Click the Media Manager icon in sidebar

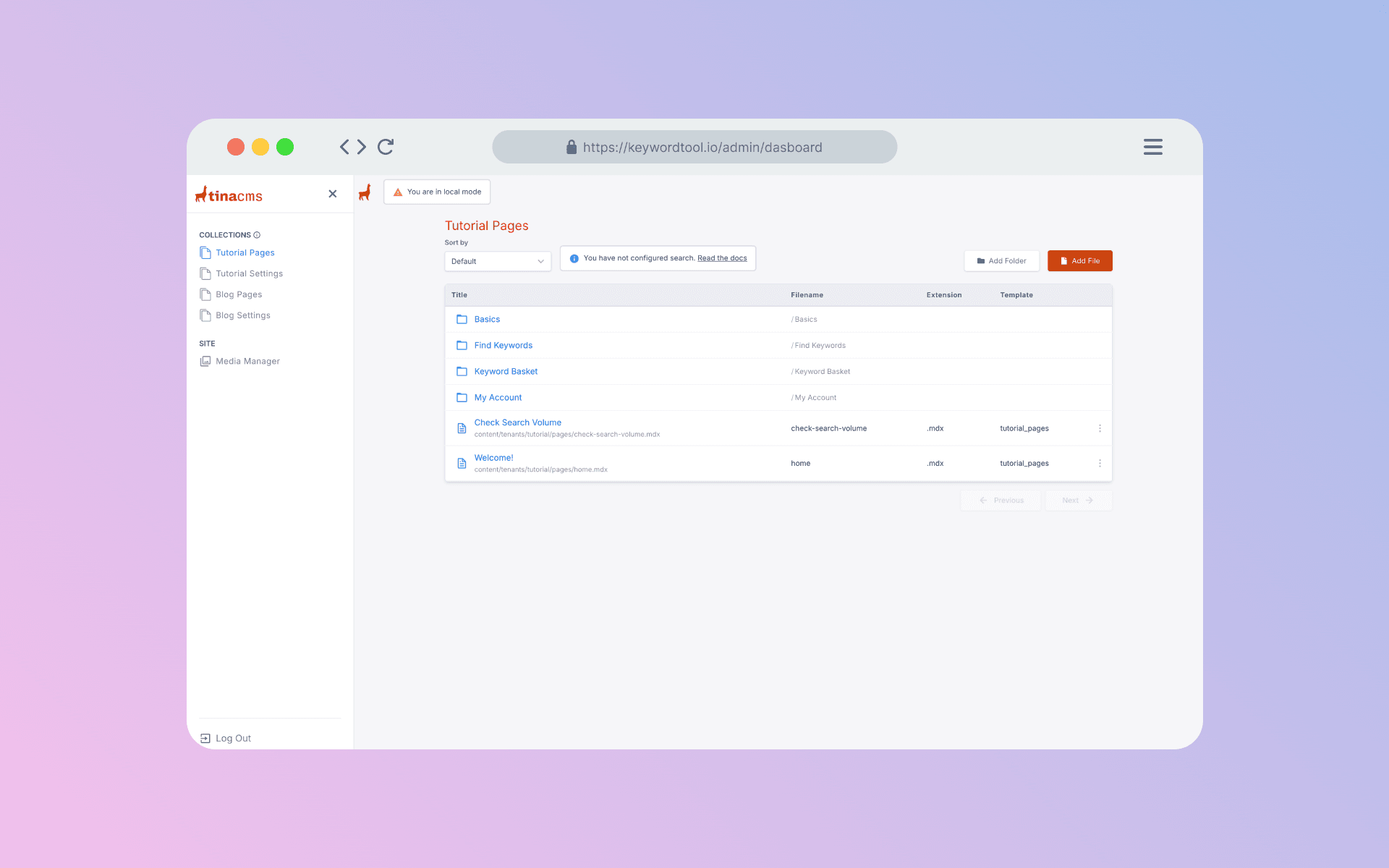coord(205,361)
